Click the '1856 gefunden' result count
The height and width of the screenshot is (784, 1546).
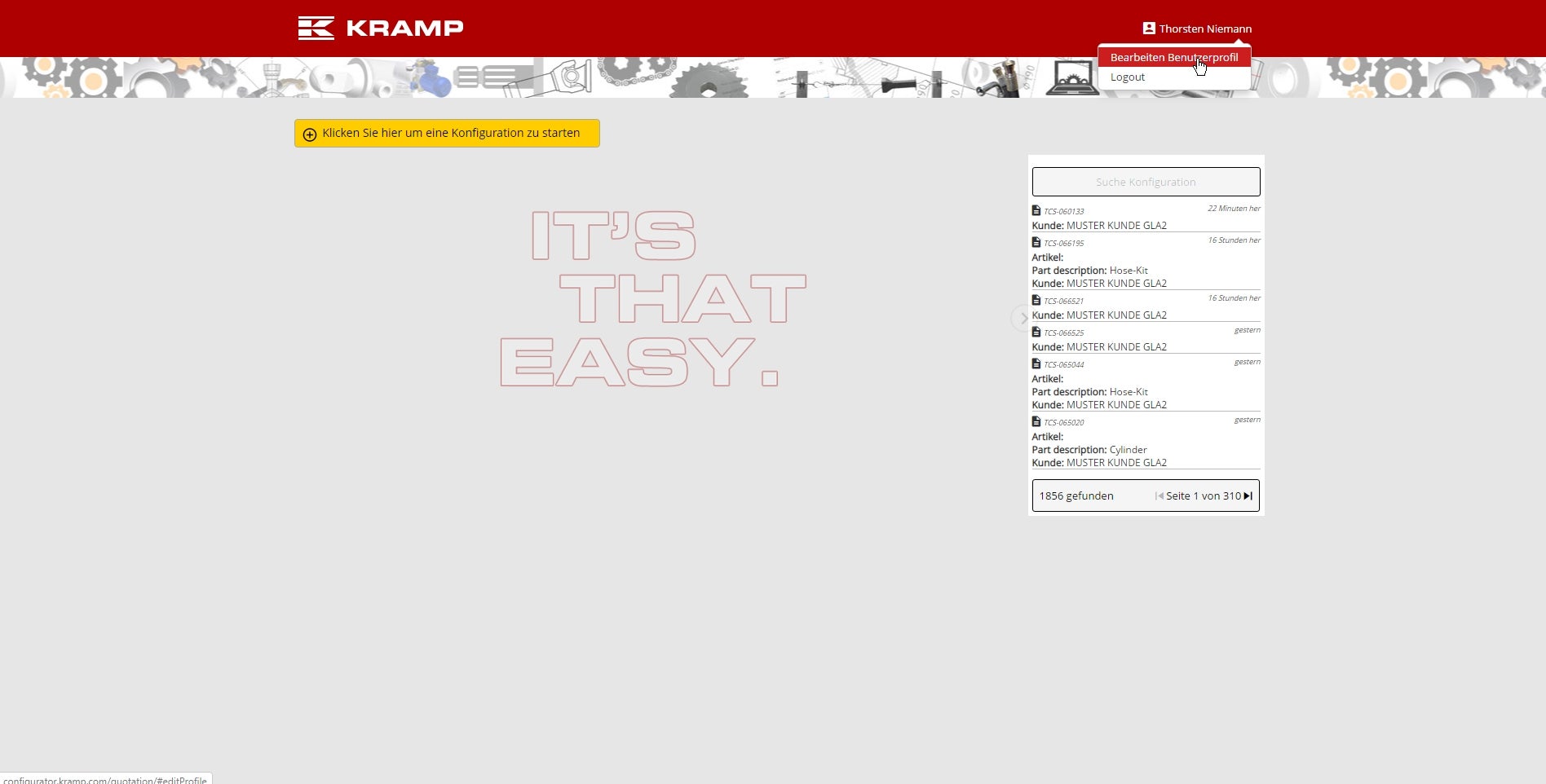click(x=1076, y=496)
